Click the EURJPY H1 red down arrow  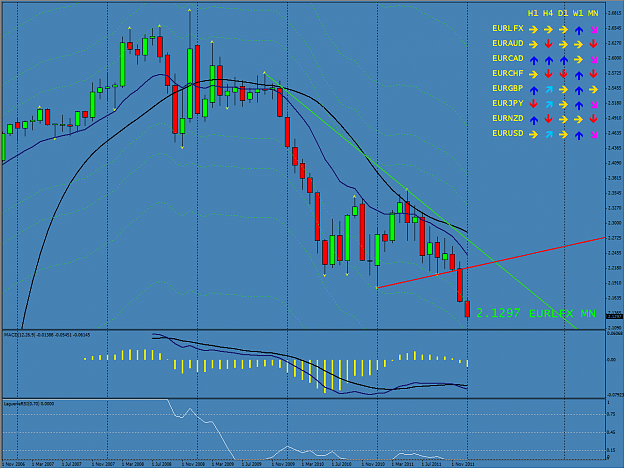534,104
